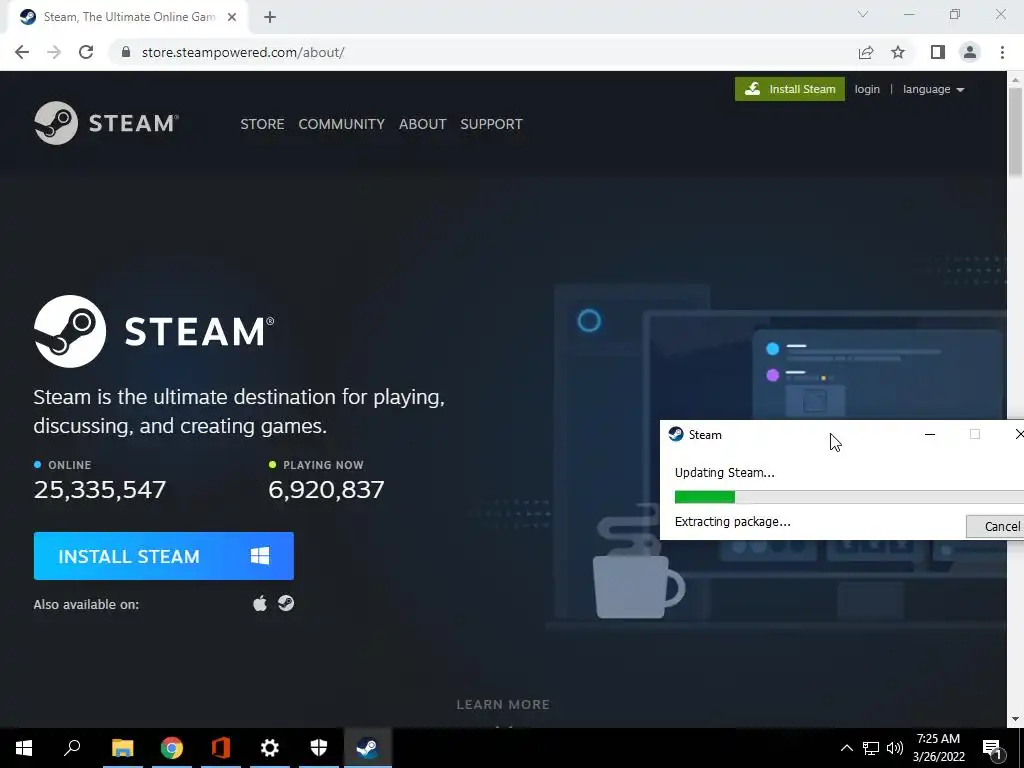Viewport: 1024px width, 768px height.
Task: Click the site lock icon in address bar
Action: click(x=127, y=52)
